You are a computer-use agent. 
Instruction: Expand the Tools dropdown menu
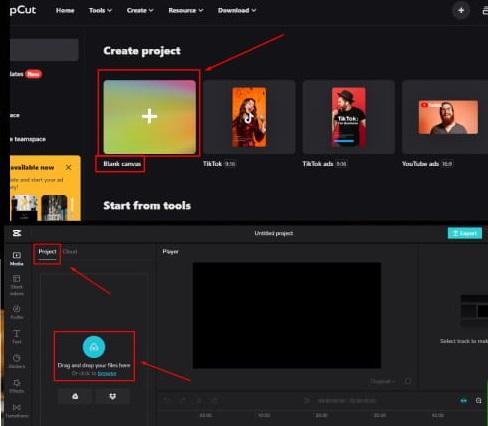pos(100,11)
